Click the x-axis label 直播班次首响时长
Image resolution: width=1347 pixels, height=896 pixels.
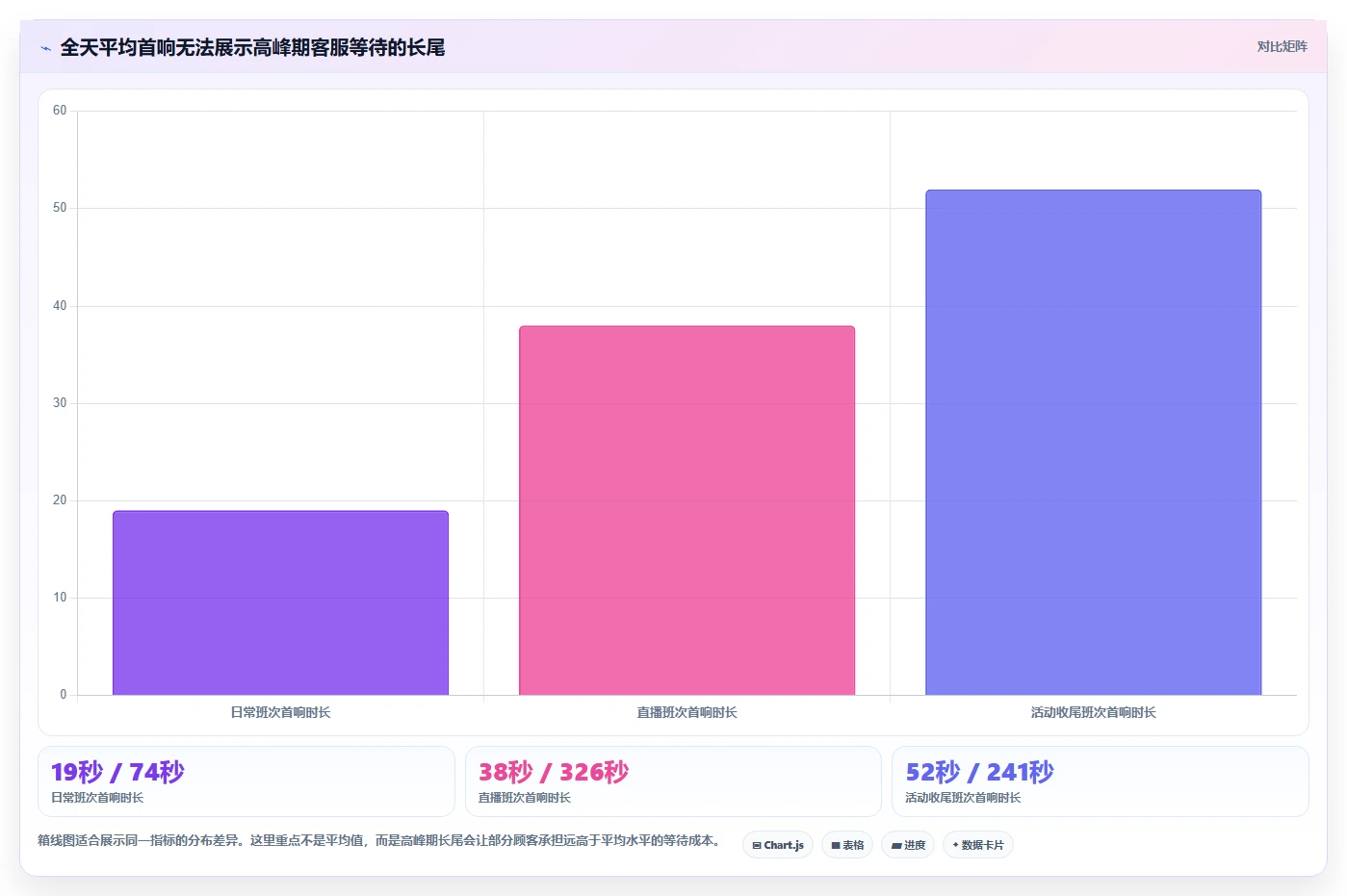point(686,712)
